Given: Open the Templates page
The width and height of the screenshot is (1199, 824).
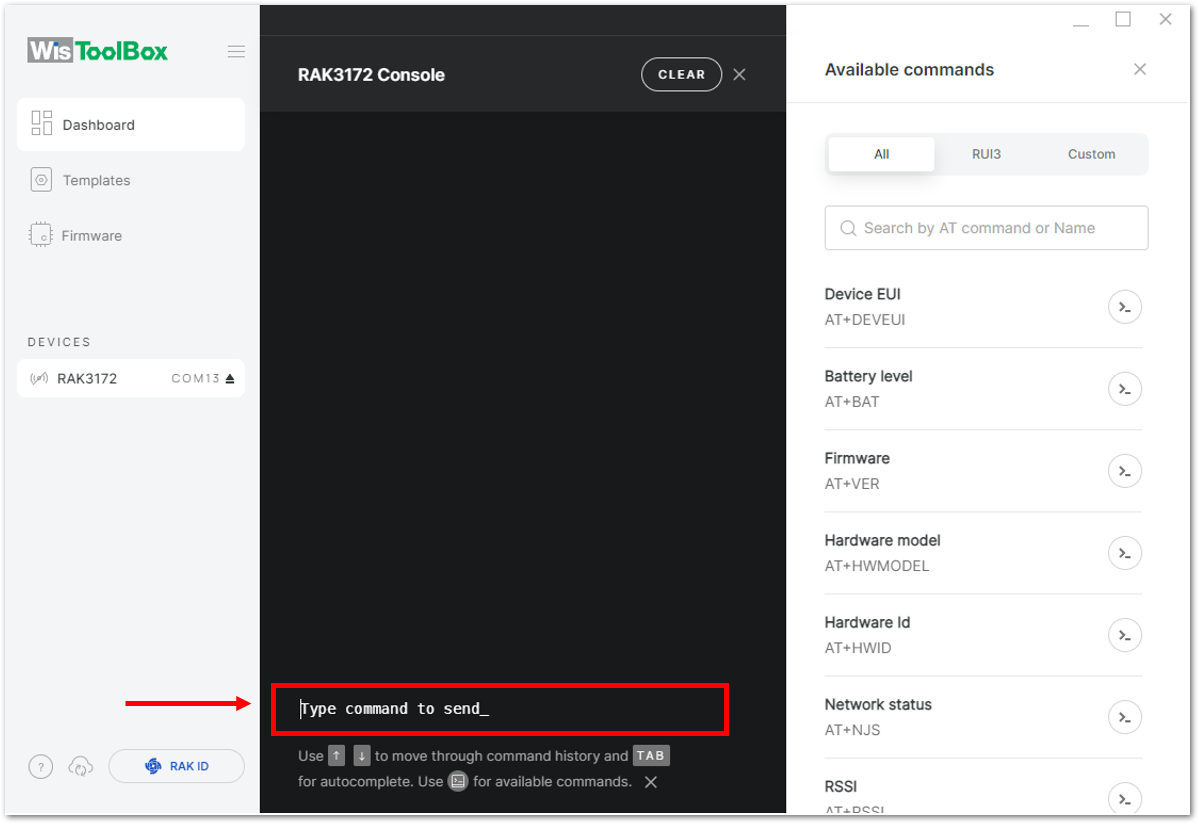Looking at the screenshot, I should pos(131,180).
